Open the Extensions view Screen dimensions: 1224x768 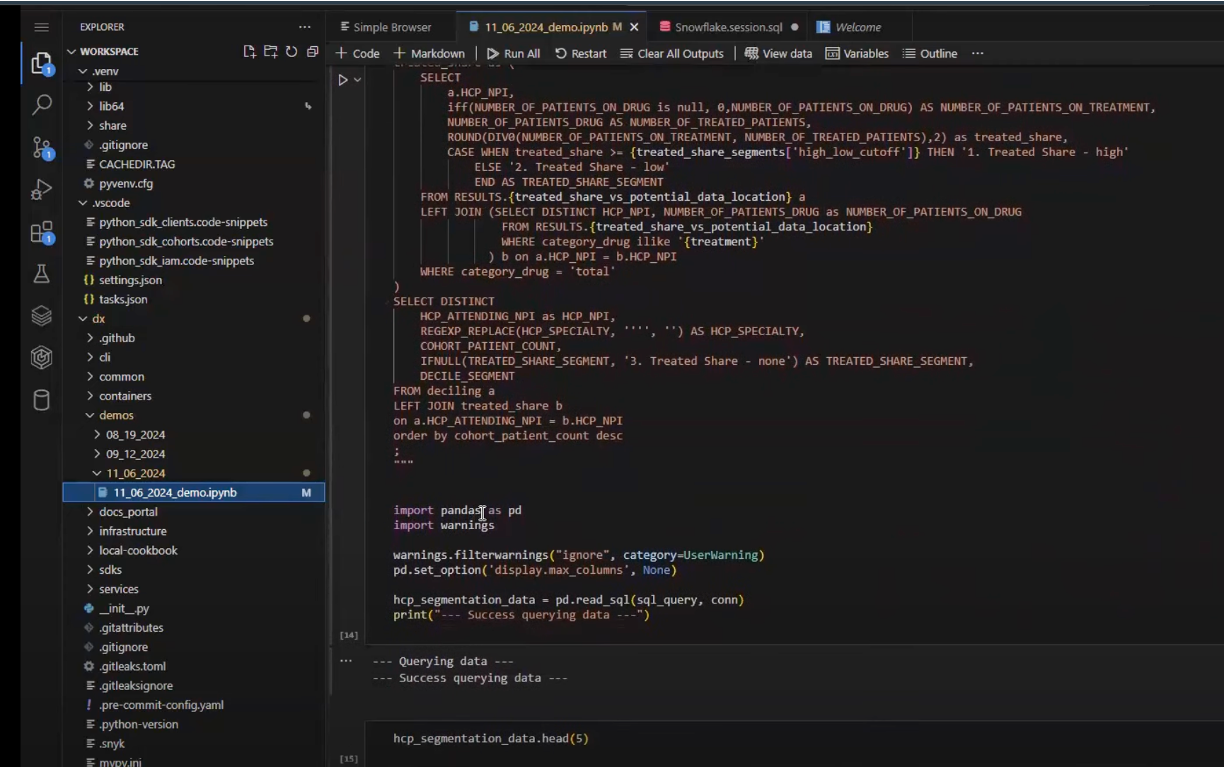click(41, 232)
